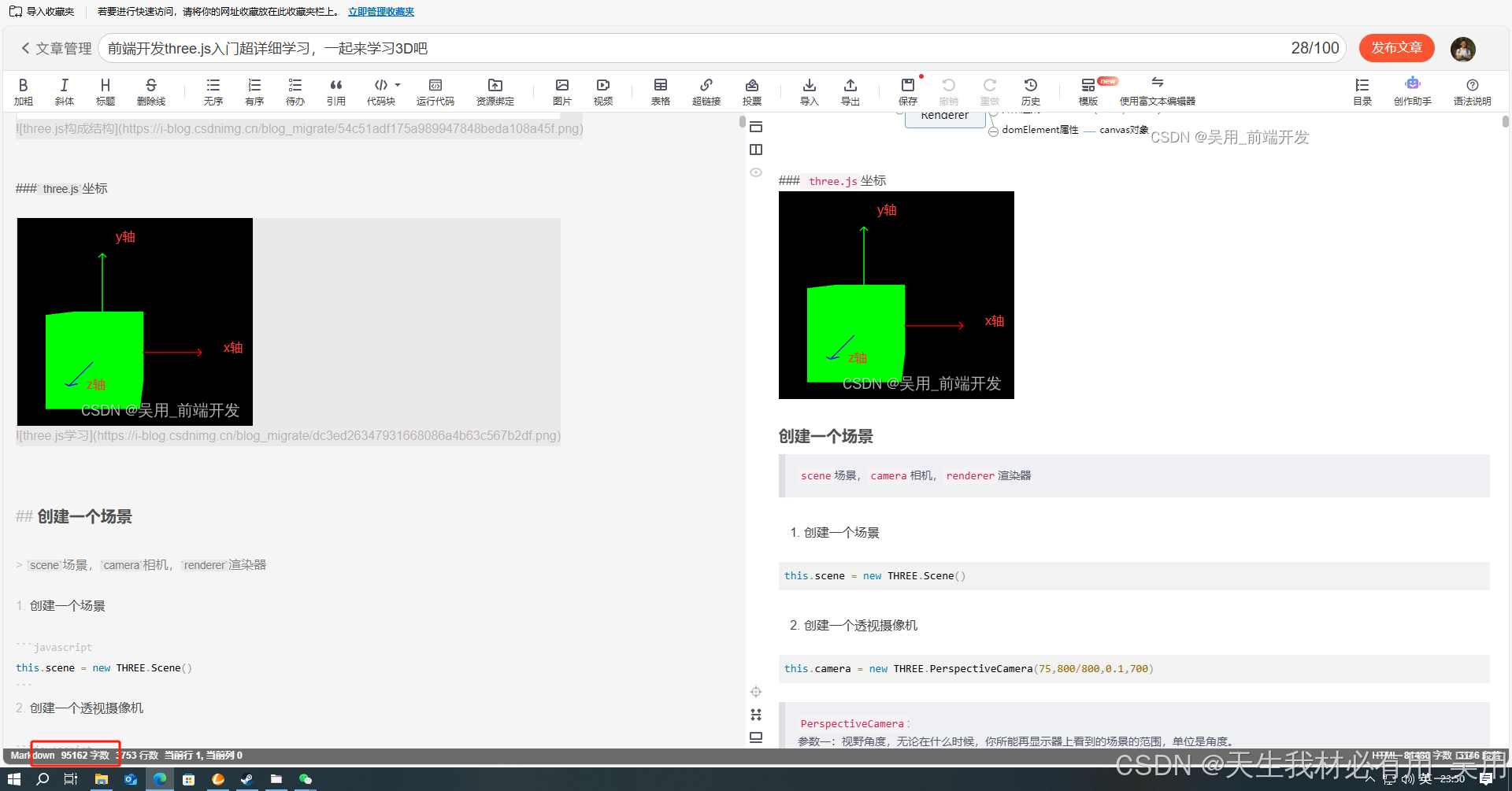Open table of contents (目录)

(1362, 91)
